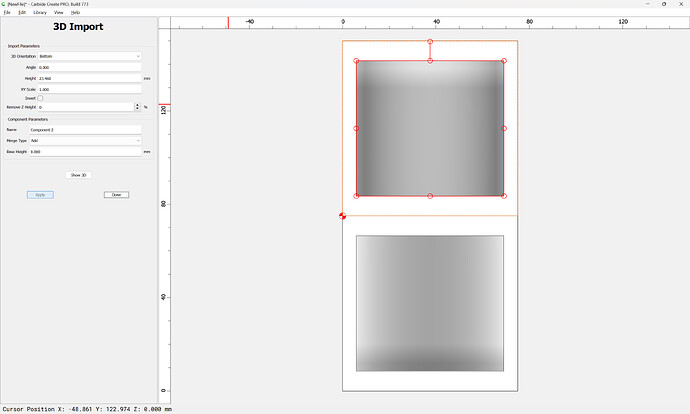
Task: Open the Edit menu
Action: pyautogui.click(x=22, y=12)
